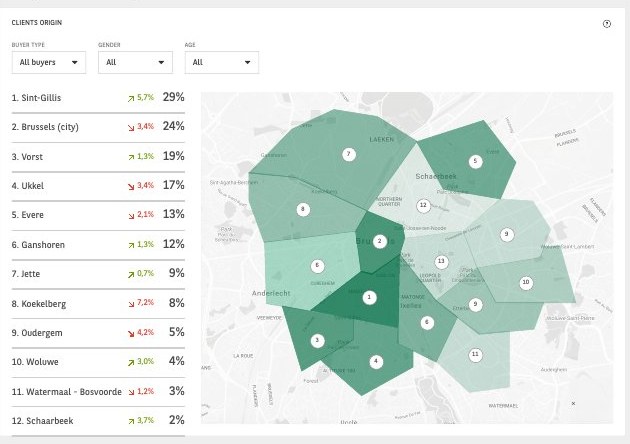630x444 pixels.
Task: Click map marker 11 on the map
Action: tap(475, 355)
